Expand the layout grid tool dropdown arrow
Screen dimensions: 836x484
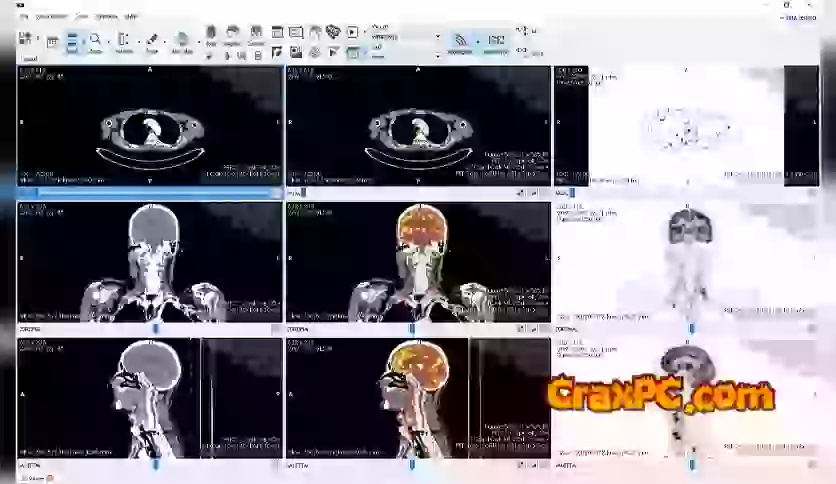pos(38,39)
